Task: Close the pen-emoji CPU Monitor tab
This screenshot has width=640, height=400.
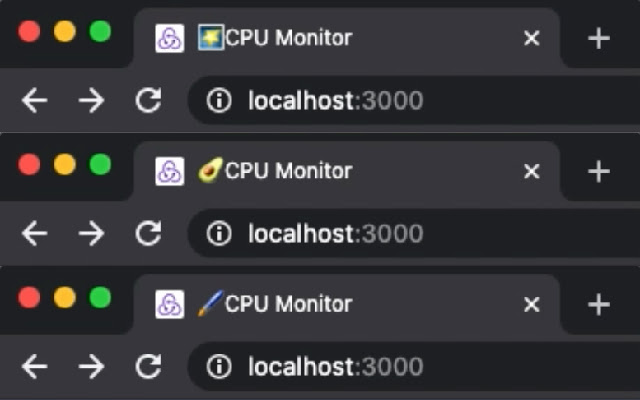Action: (x=532, y=304)
